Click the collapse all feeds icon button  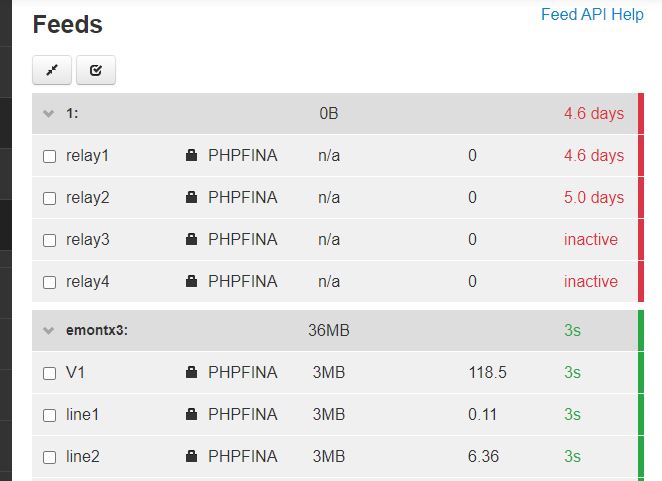click(x=52, y=70)
